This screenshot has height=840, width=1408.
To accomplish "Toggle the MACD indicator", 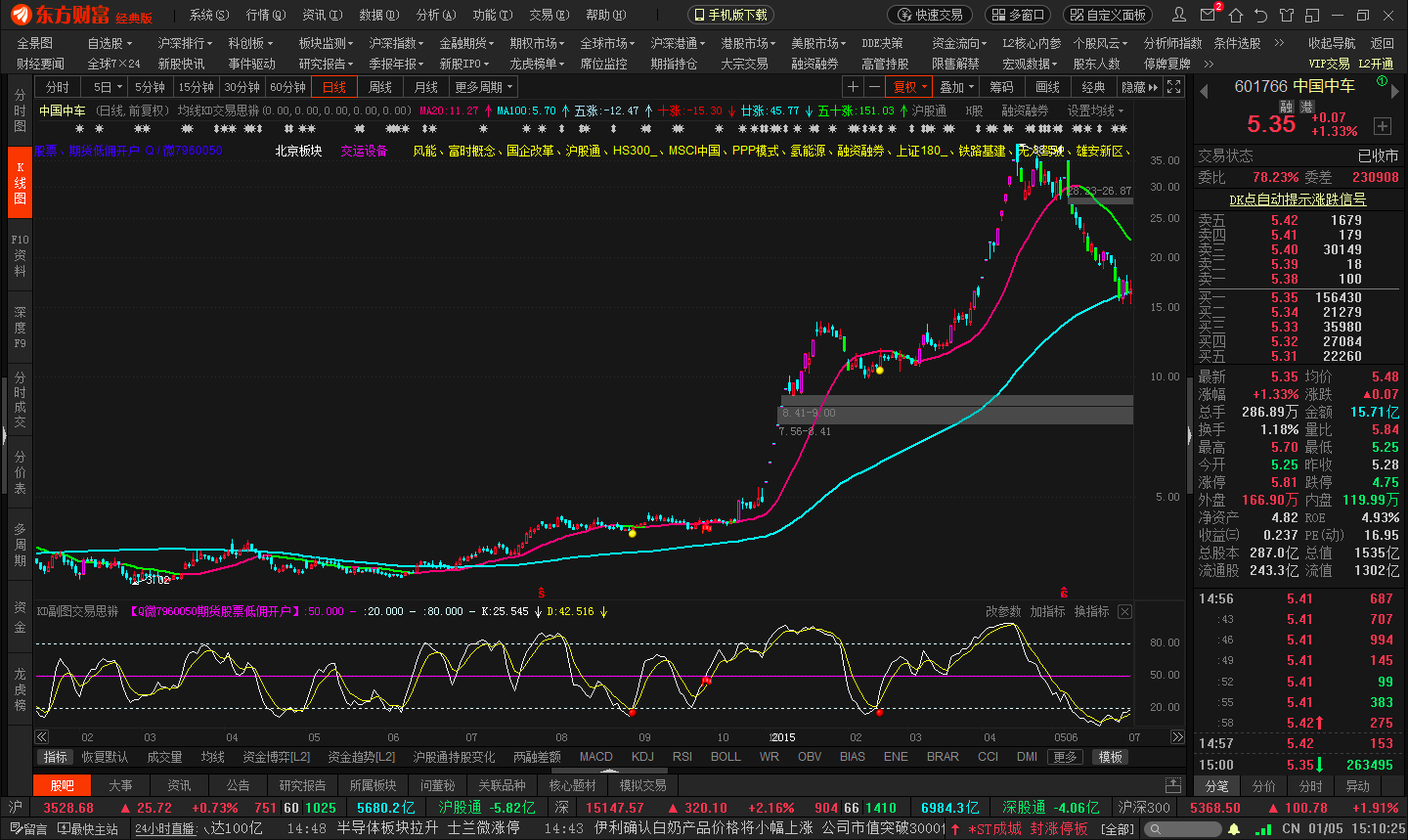I will pos(595,757).
